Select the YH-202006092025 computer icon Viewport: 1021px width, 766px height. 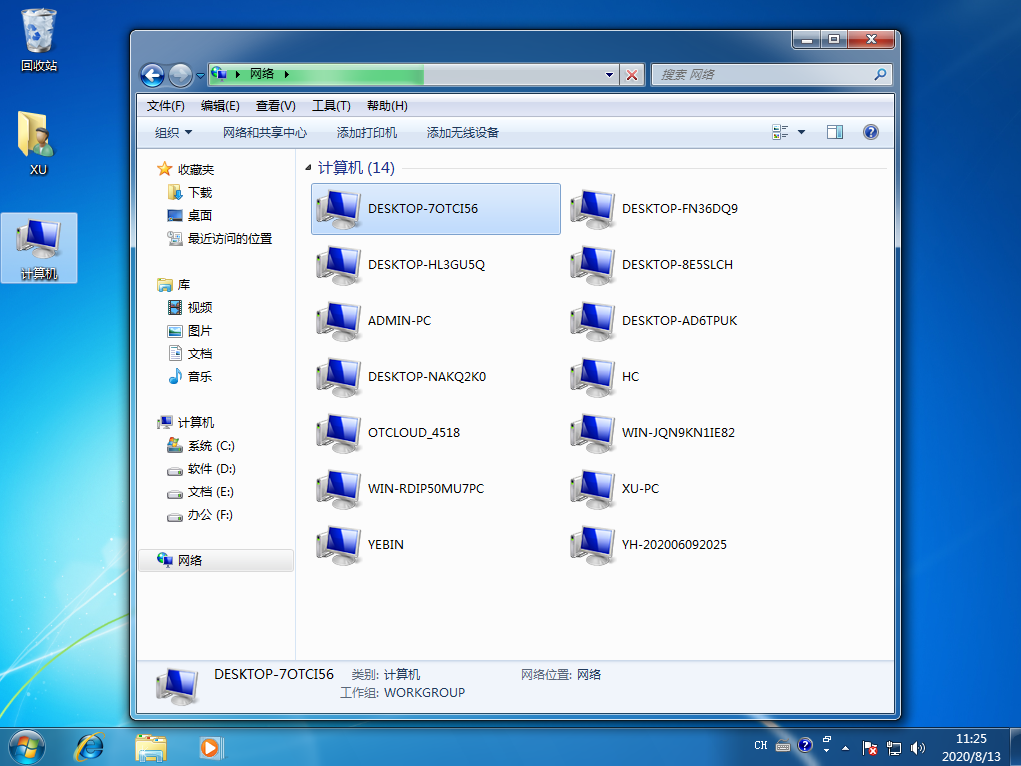pos(593,545)
